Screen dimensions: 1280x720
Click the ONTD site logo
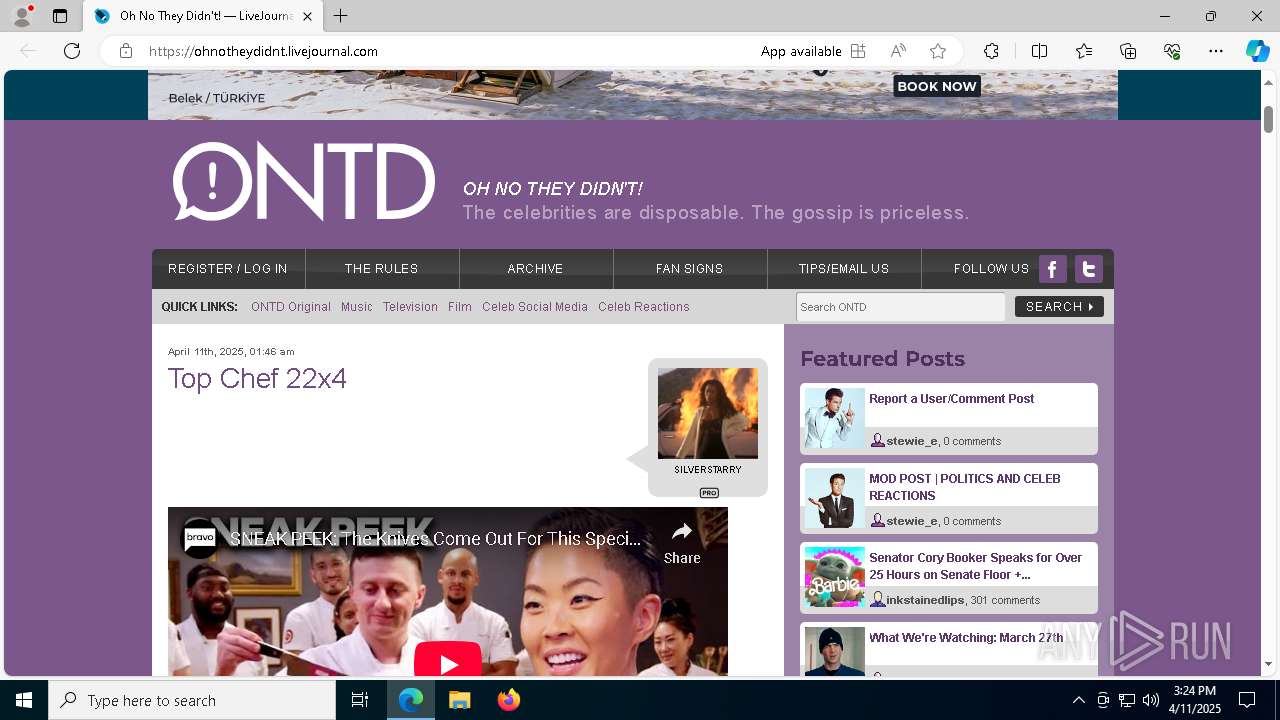(304, 182)
